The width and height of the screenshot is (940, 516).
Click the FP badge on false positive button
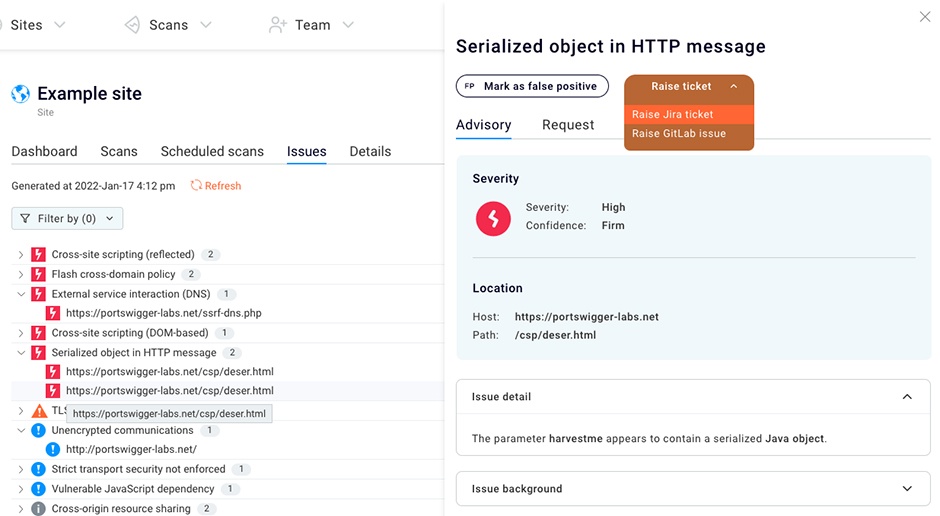[x=469, y=86]
